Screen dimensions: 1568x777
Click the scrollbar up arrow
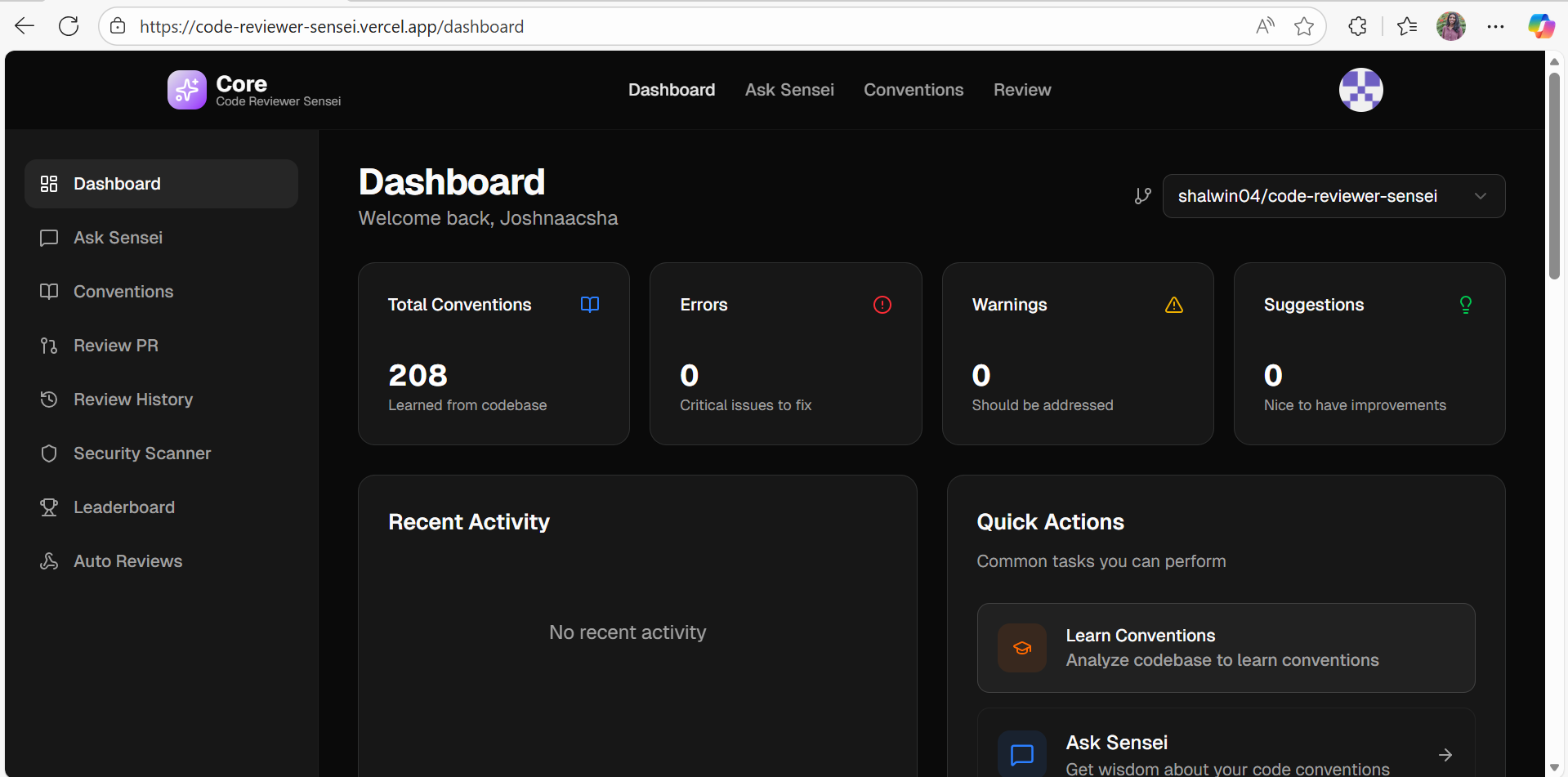coord(1554,61)
